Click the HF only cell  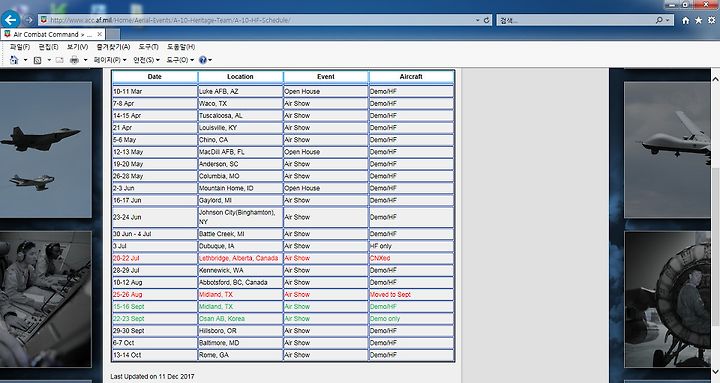(411, 246)
